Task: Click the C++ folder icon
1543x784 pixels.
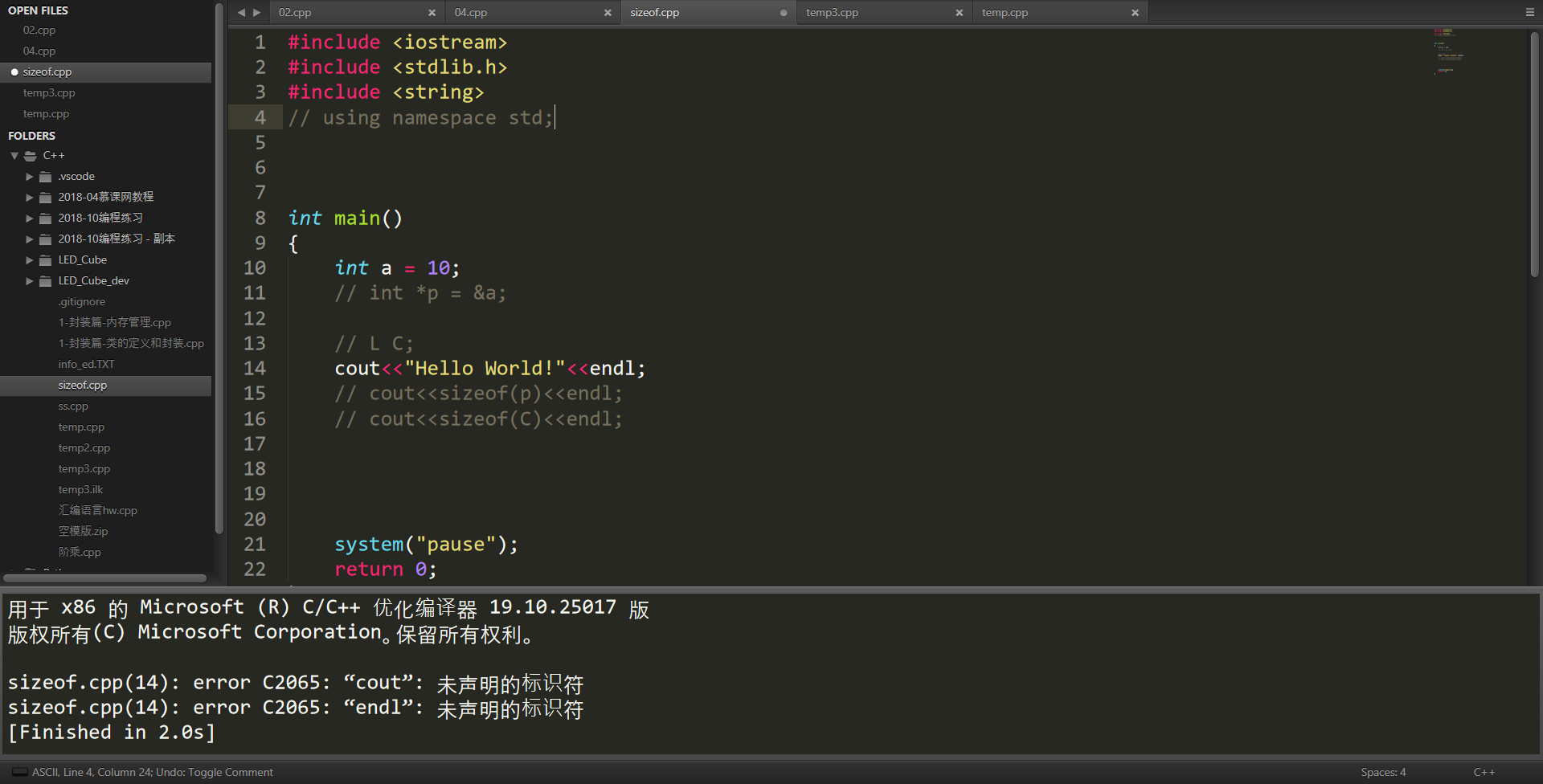Action: tap(31, 156)
